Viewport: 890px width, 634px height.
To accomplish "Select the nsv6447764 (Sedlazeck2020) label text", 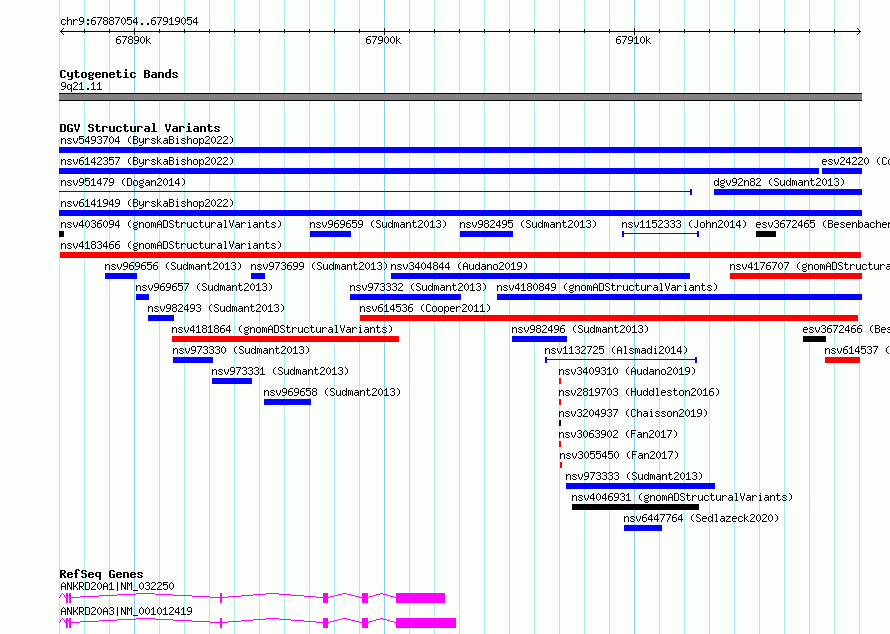I will pos(701,518).
